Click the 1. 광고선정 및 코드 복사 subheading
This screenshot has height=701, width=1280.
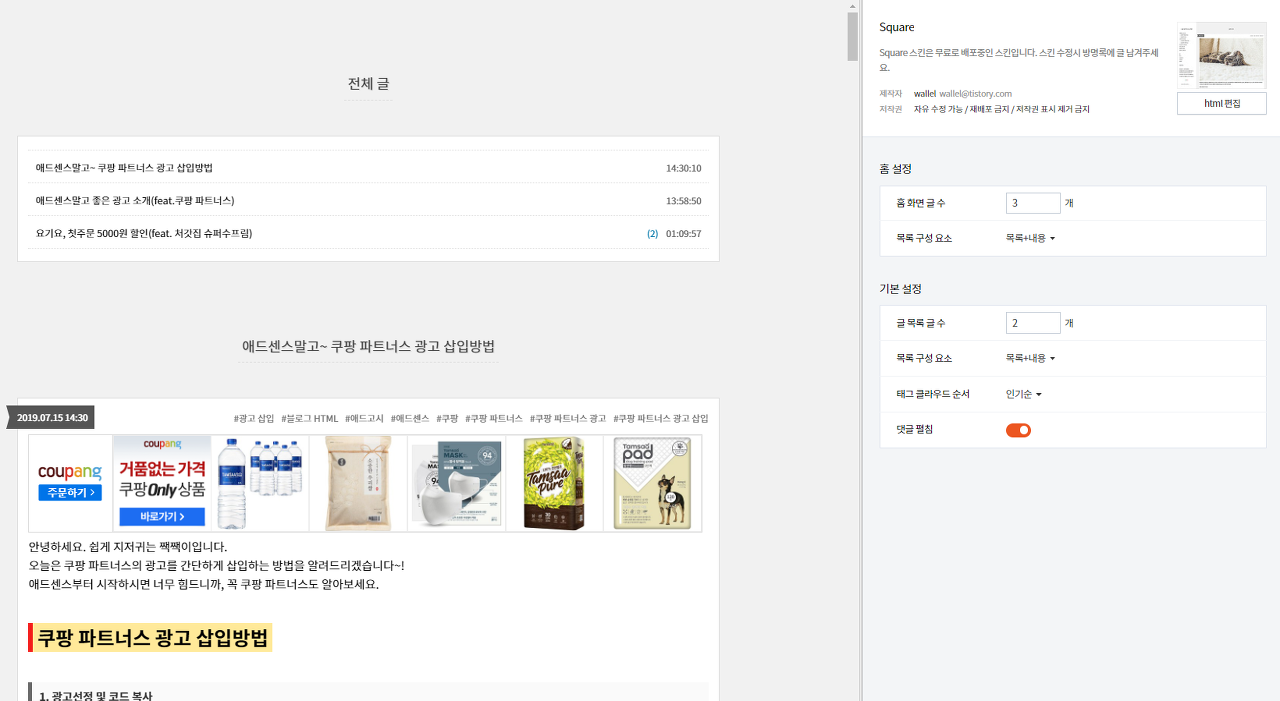[96, 694]
